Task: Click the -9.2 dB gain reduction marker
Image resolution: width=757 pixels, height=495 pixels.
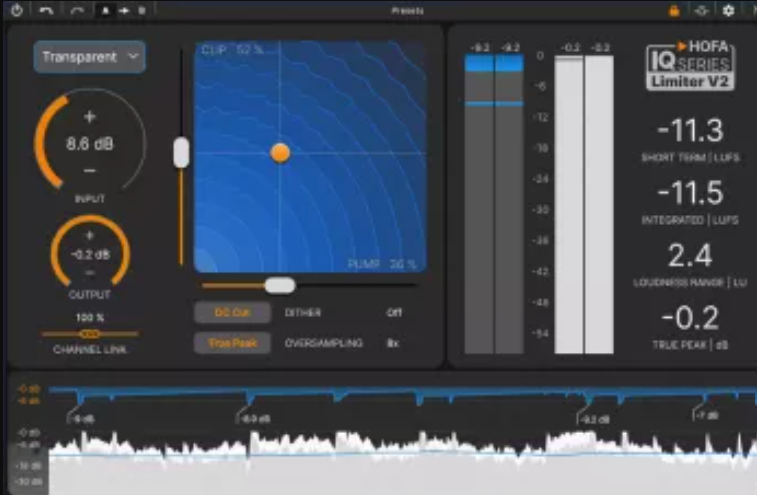Action: tap(595, 419)
